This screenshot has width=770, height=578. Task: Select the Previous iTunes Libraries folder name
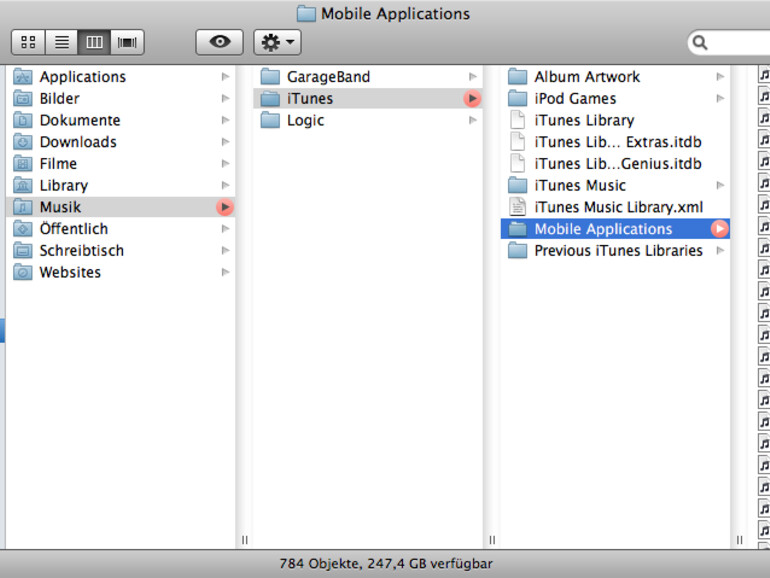pos(619,250)
